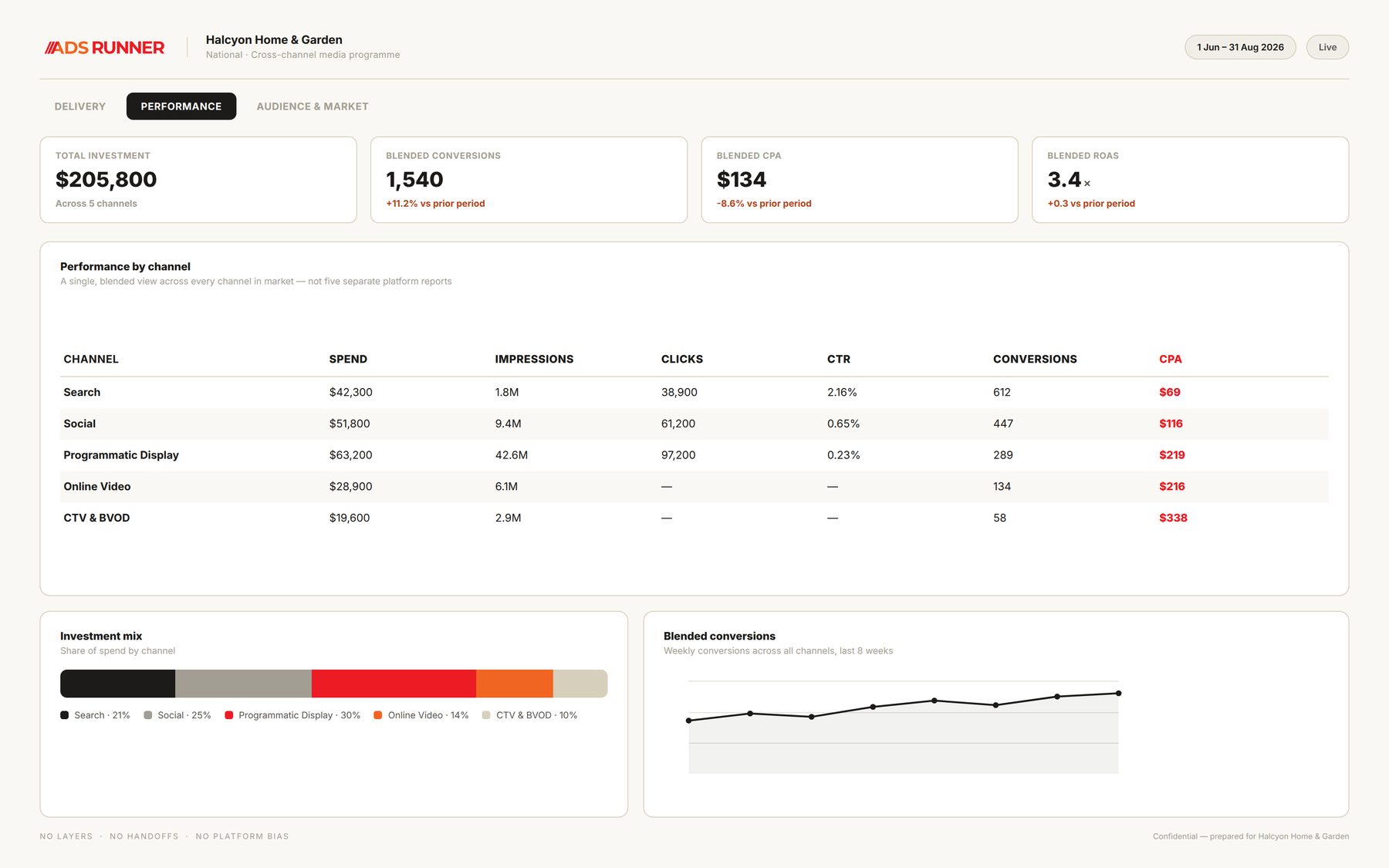Click Online Video spend $28,900
Viewport: 1389px width, 868px height.
[x=351, y=487]
